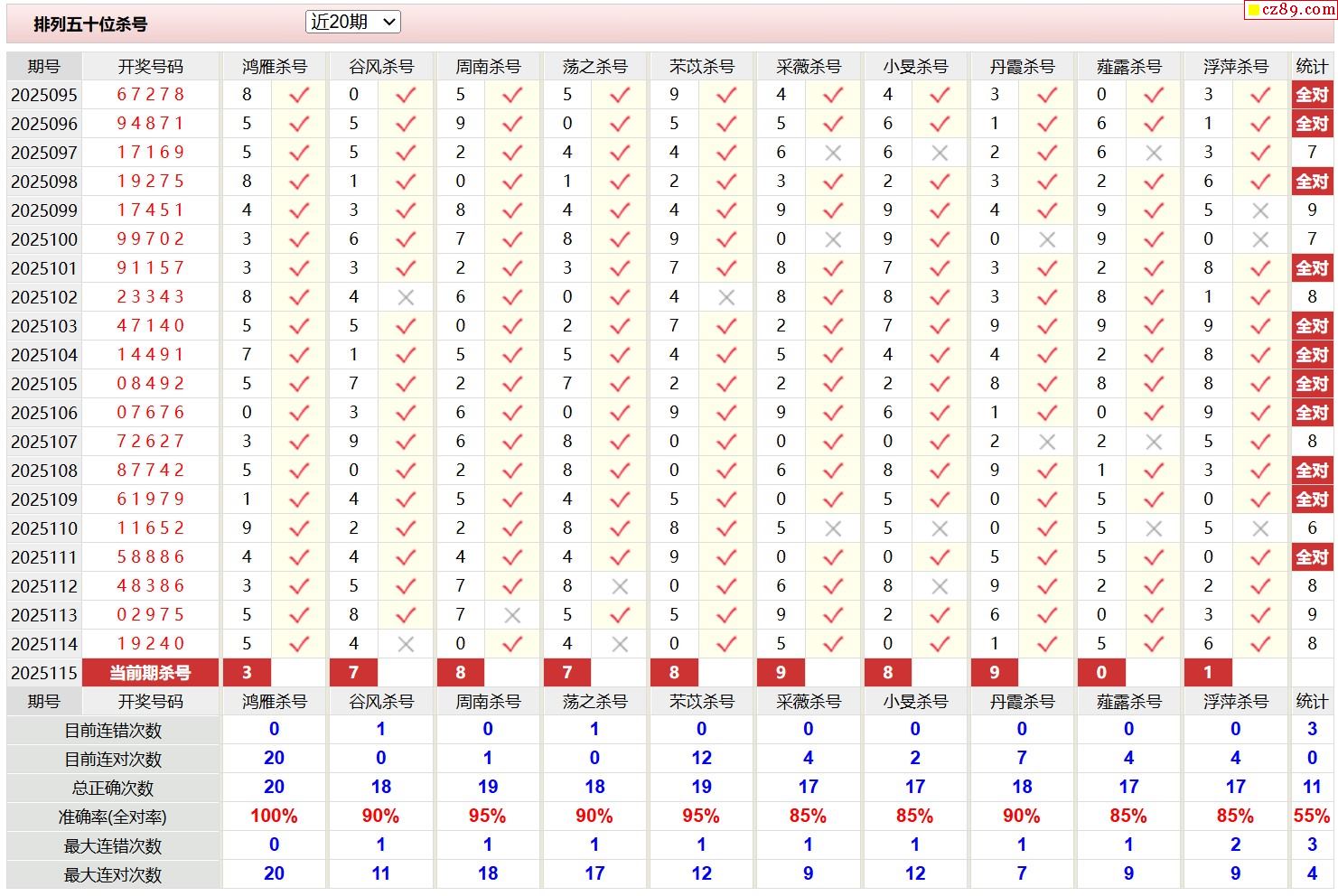The width and height of the screenshot is (1338, 896).
Task: Click the 荡之 cross mark in row 2025112
Action: (620, 586)
